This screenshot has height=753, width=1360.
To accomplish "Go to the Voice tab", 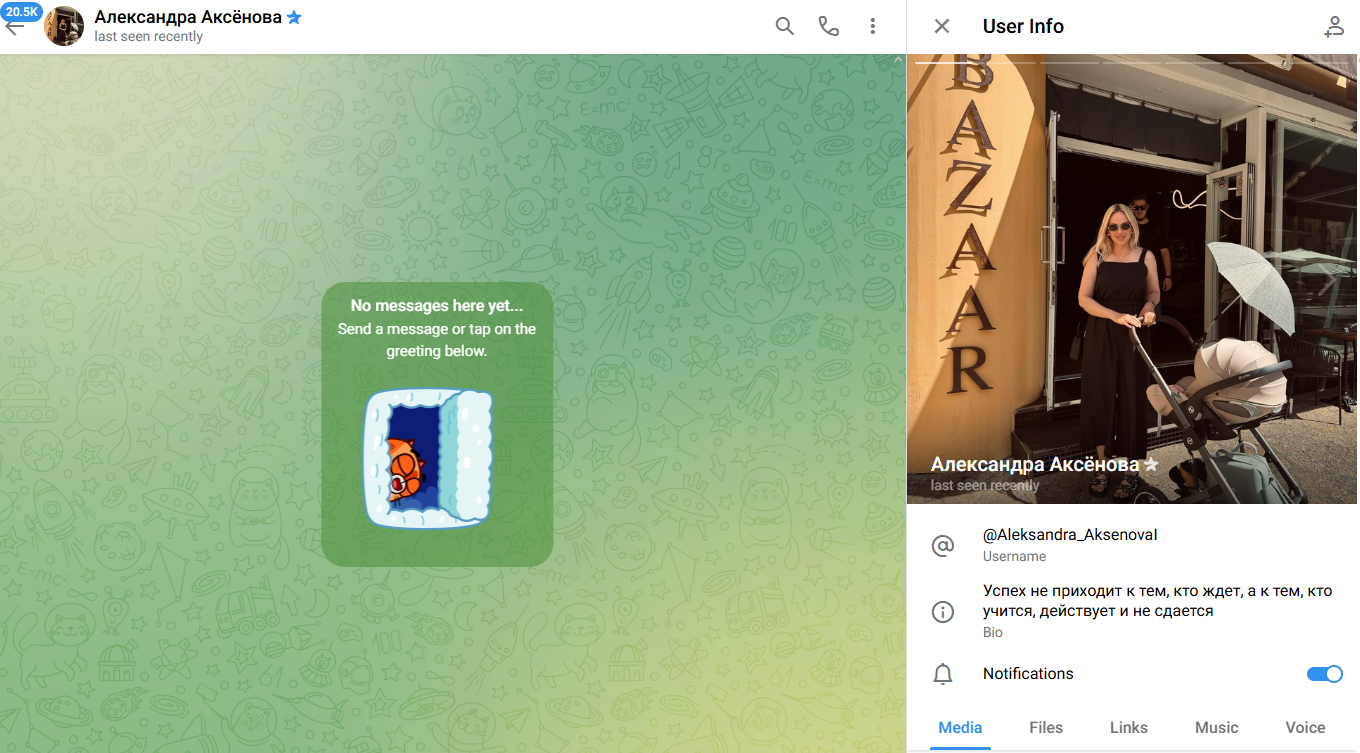I will pos(1304,727).
